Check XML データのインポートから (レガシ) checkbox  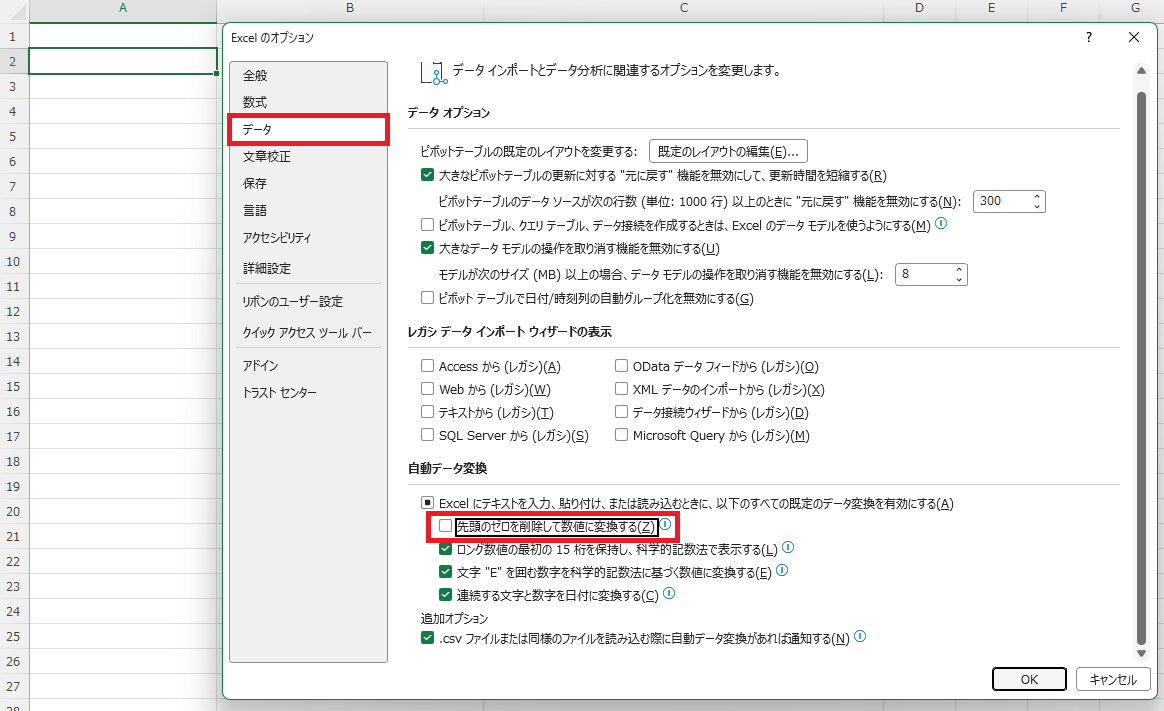pos(621,389)
